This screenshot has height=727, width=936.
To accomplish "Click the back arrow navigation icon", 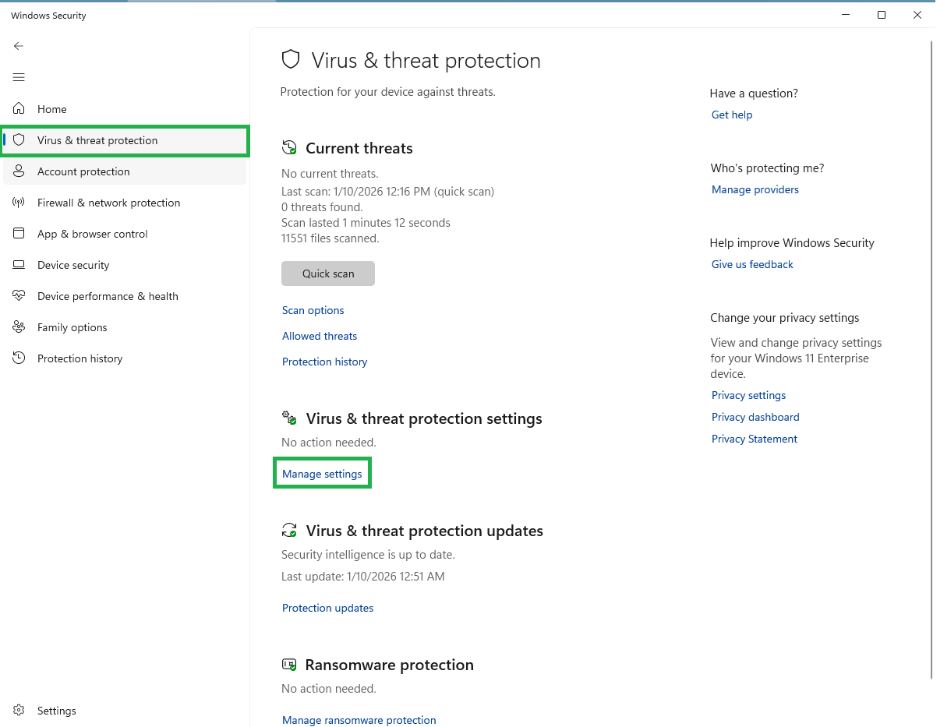I will click(18, 45).
